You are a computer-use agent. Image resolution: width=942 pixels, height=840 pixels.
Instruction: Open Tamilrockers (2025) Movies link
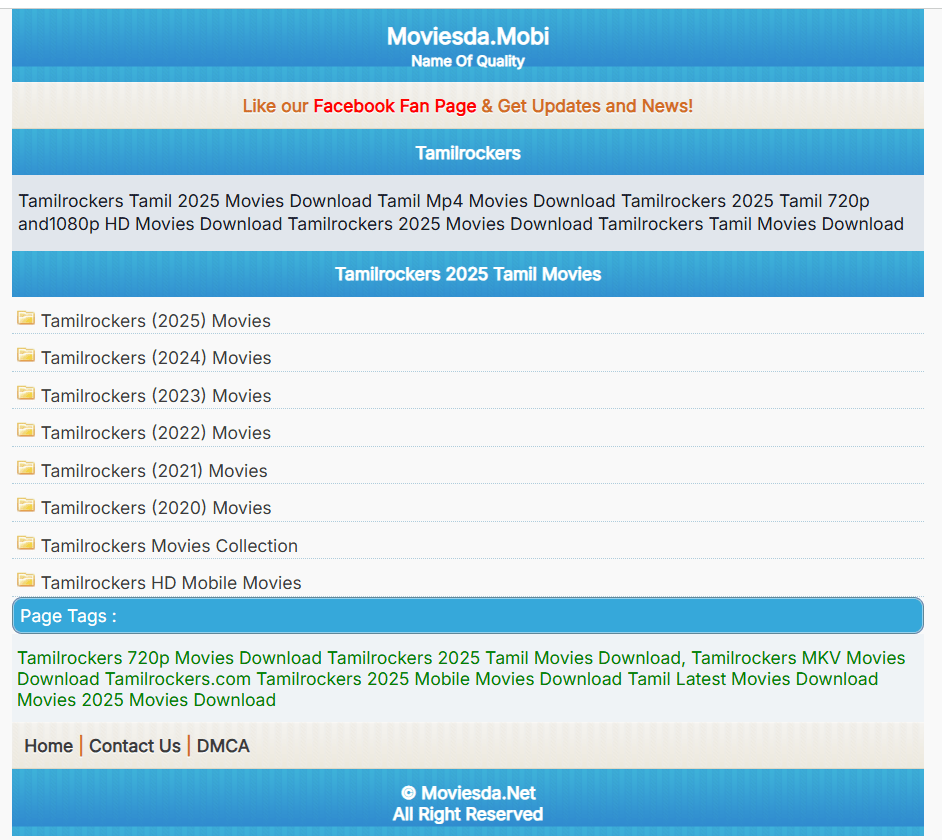(156, 321)
